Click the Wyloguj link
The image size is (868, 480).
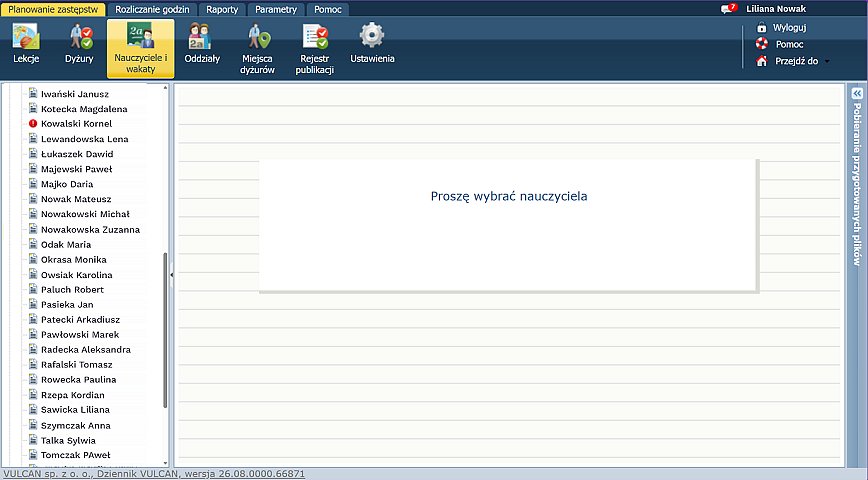click(789, 28)
